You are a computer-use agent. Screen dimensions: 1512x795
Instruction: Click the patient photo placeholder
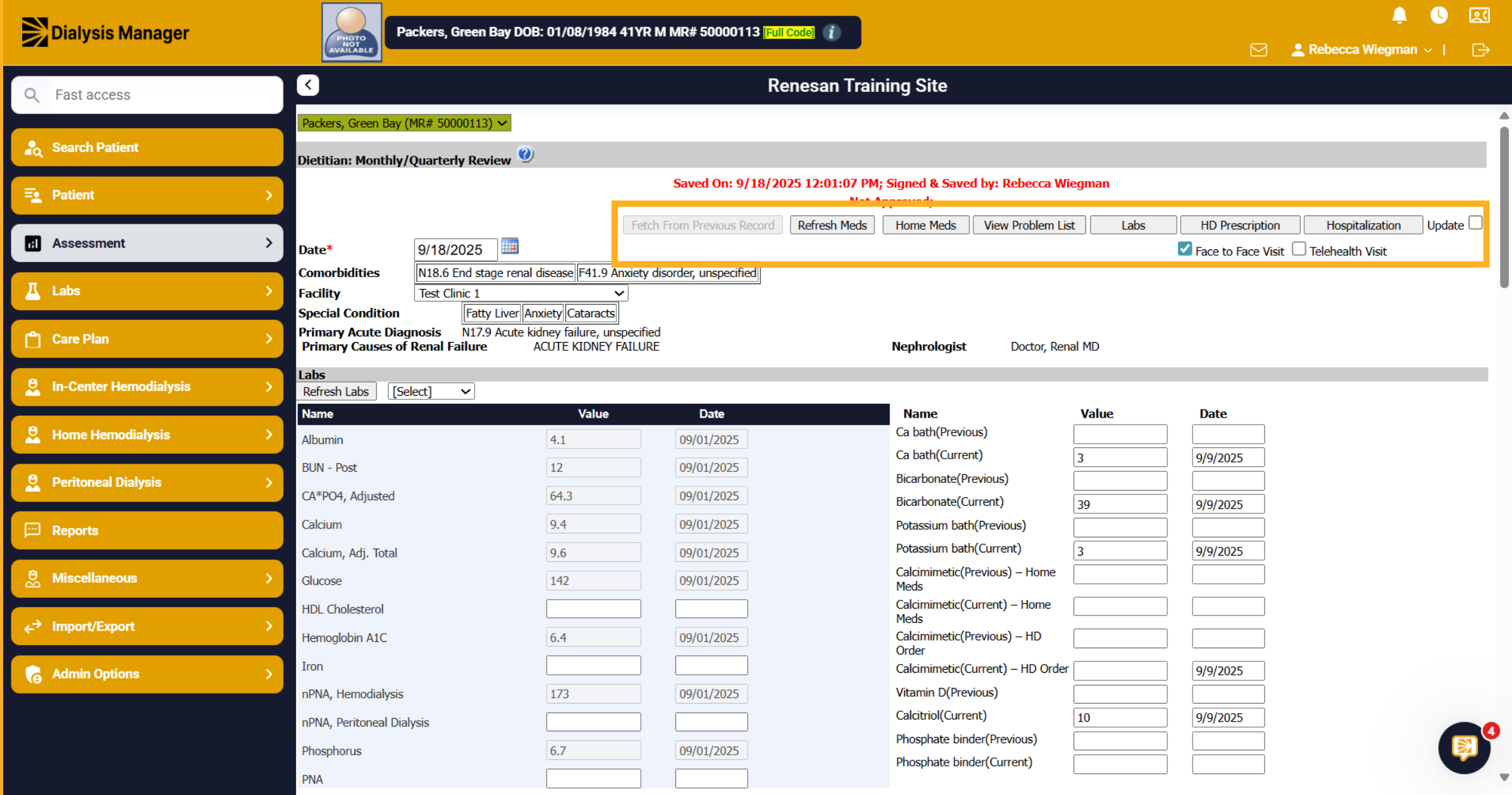(x=352, y=32)
